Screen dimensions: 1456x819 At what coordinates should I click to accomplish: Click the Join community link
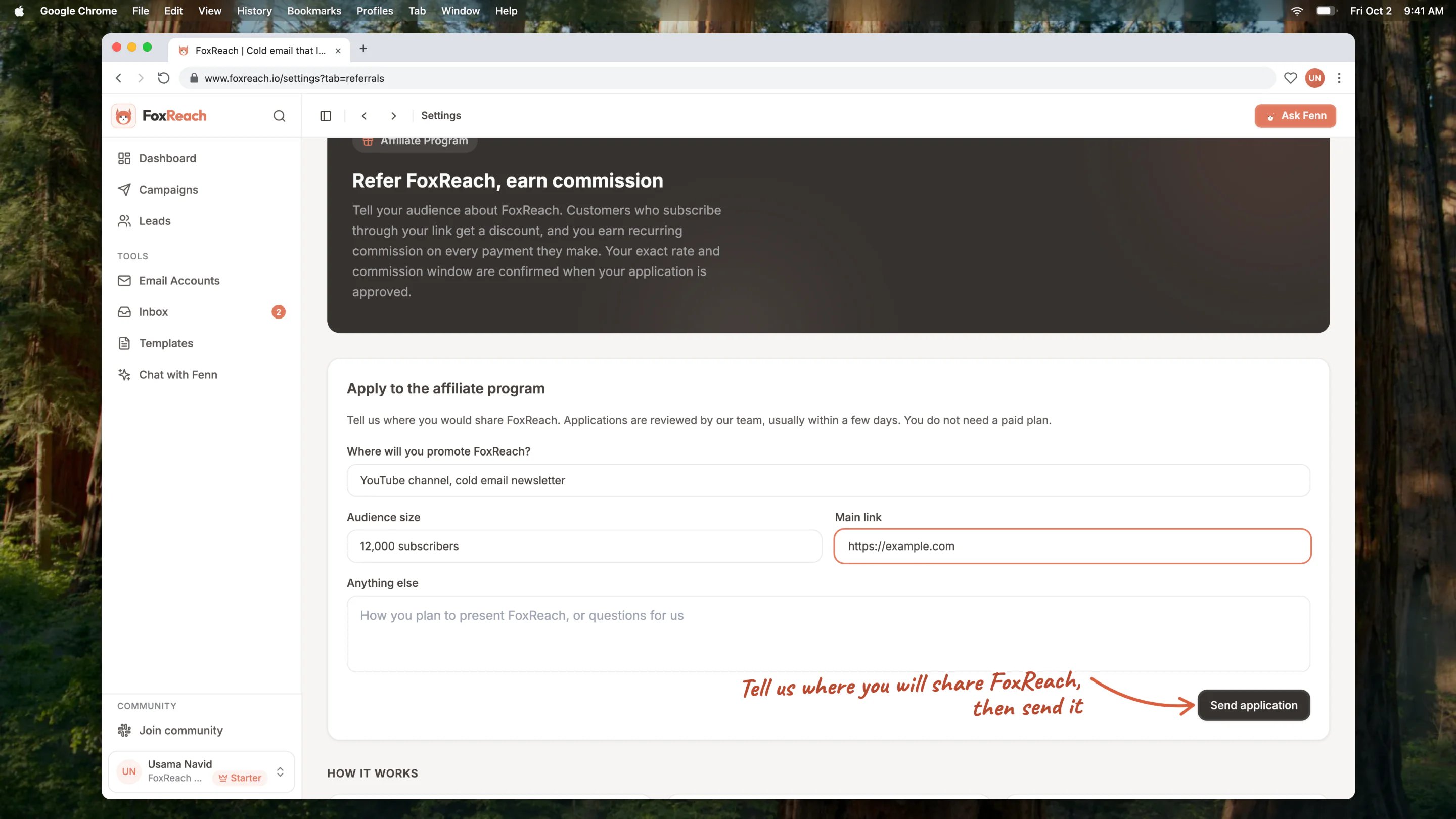202,730
